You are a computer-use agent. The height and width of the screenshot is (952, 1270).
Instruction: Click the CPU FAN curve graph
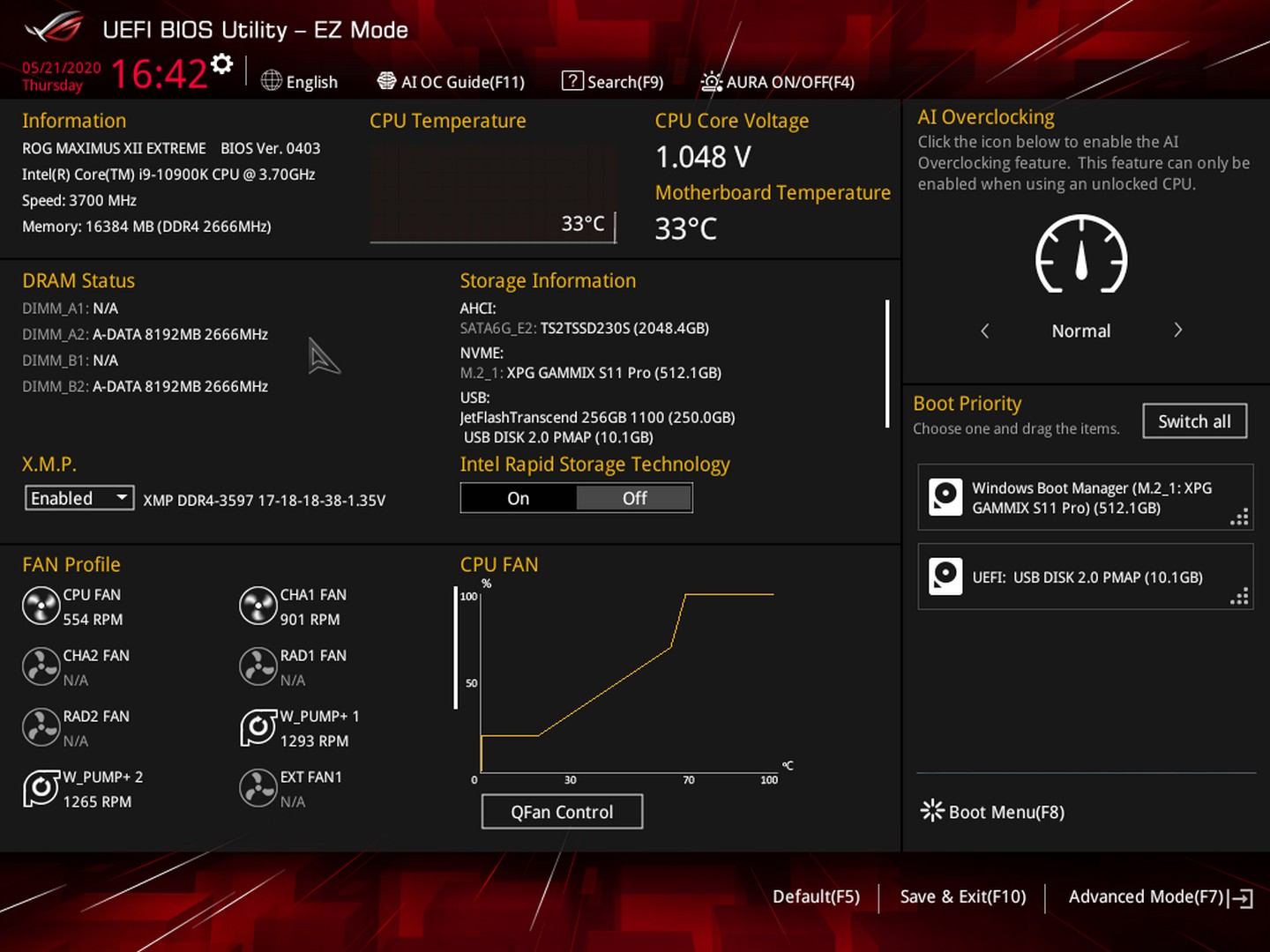point(628,683)
